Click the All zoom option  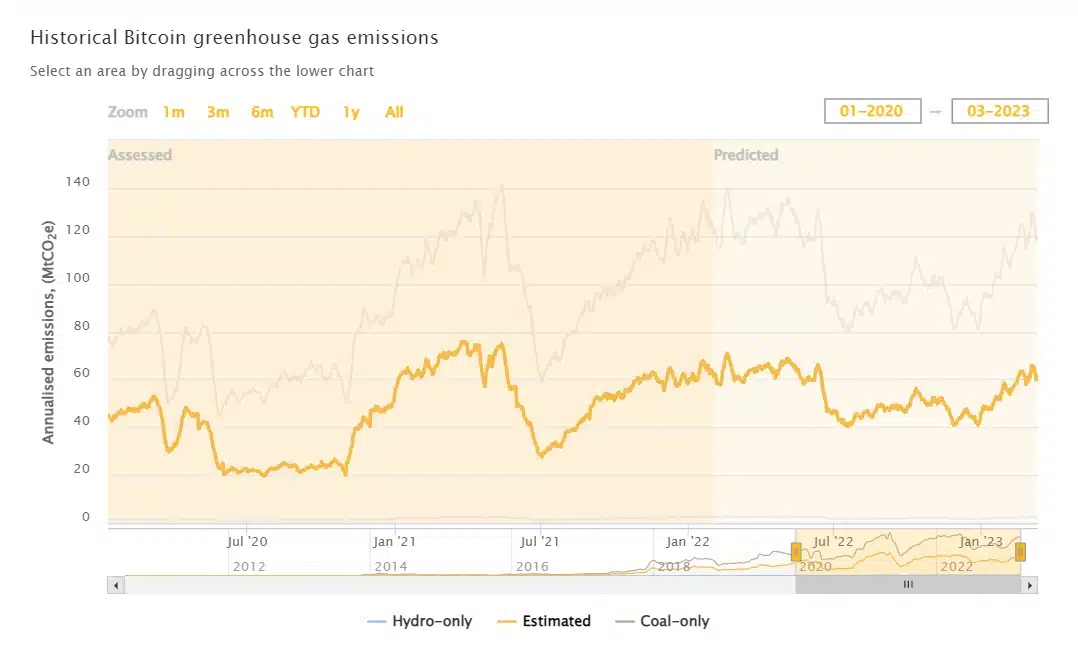tap(393, 112)
